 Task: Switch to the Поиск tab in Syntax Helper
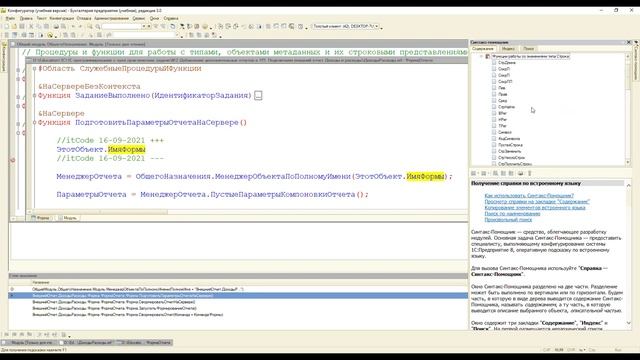coord(529,49)
